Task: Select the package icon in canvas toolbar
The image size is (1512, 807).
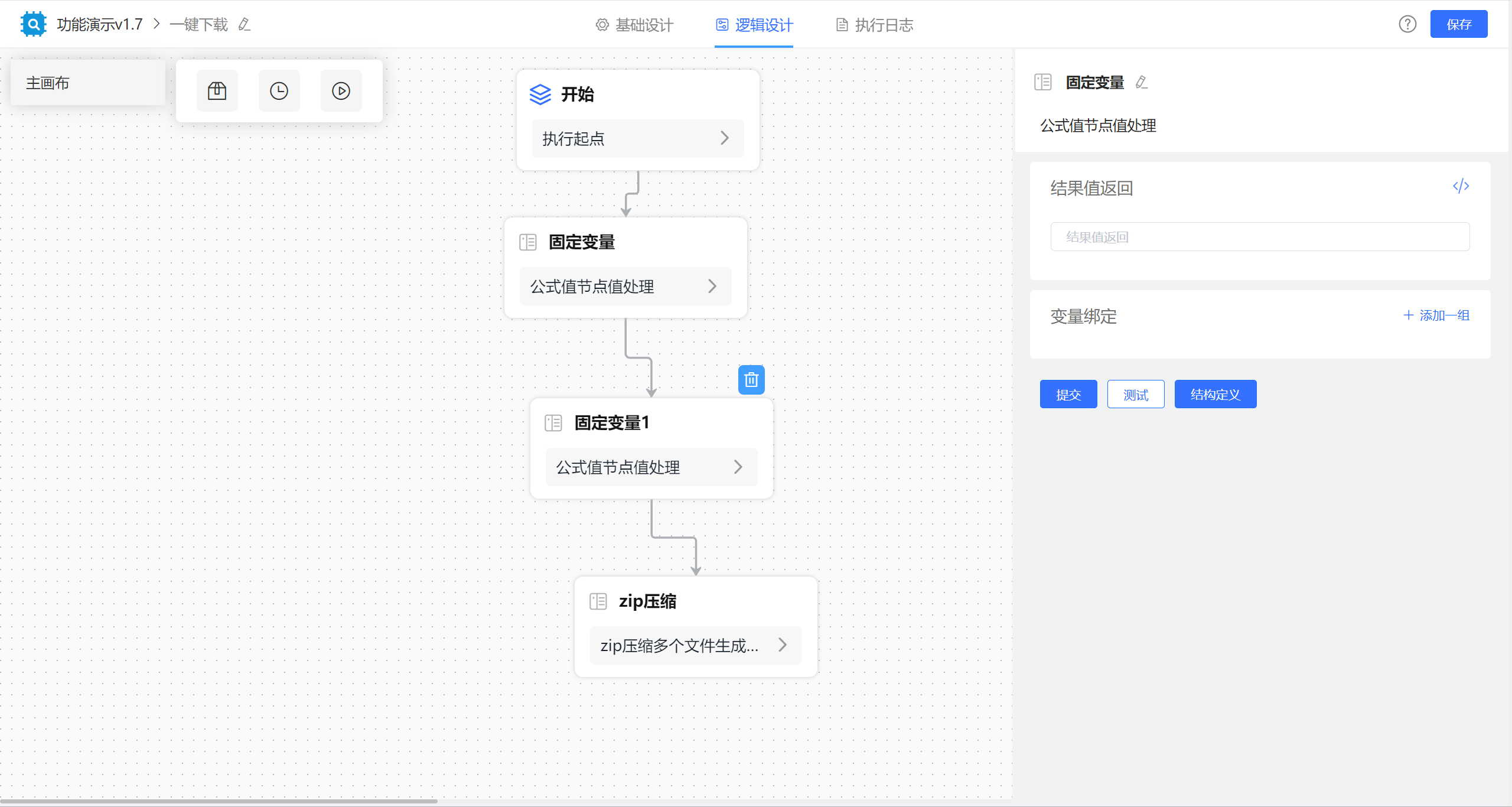Action: (217, 90)
